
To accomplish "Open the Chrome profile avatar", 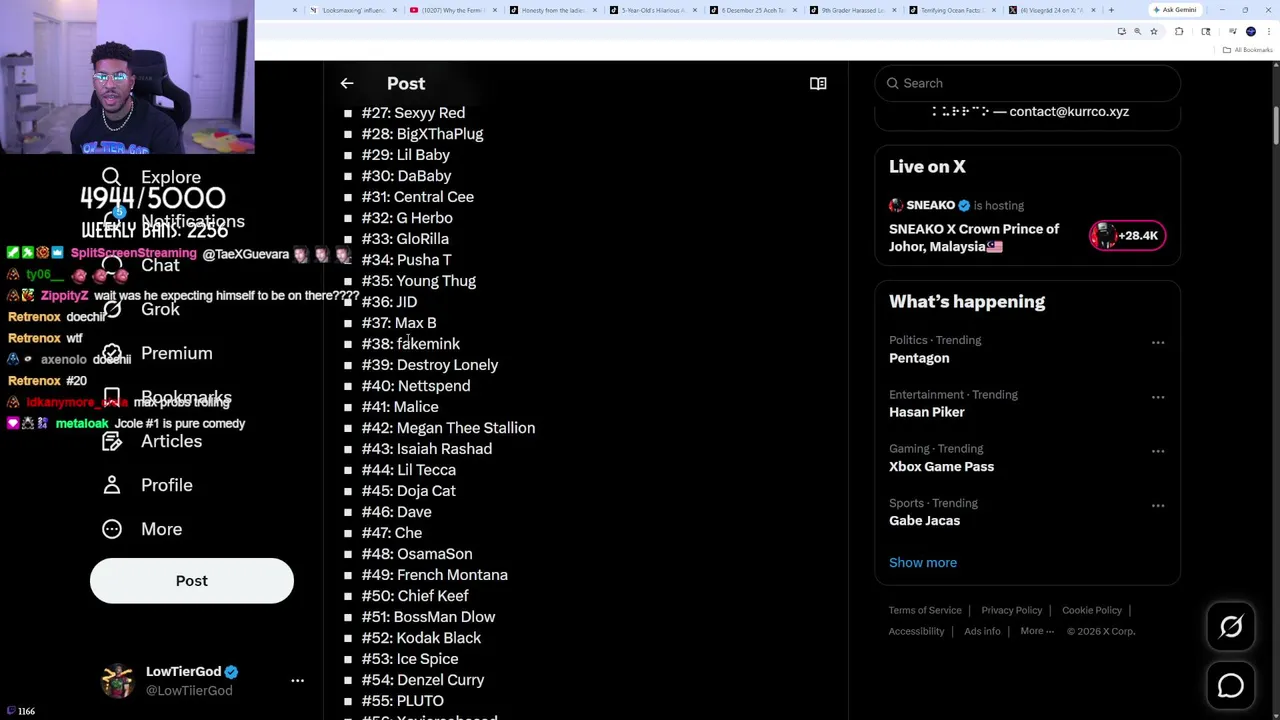I will click(1251, 31).
